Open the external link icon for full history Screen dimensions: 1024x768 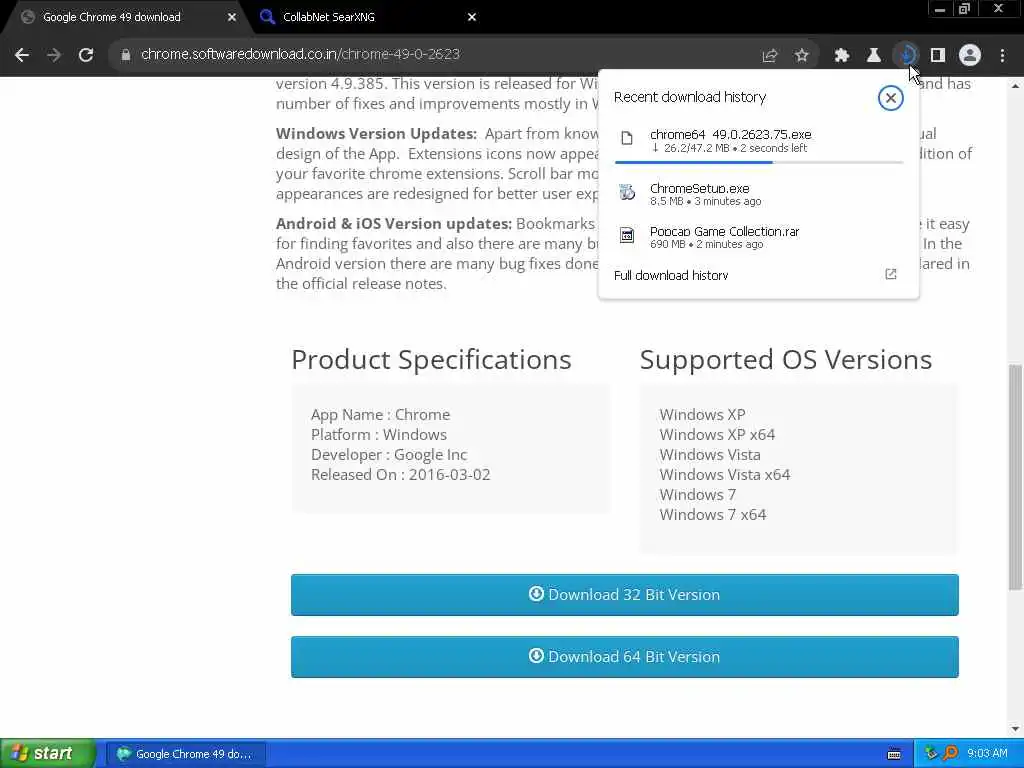click(x=891, y=274)
